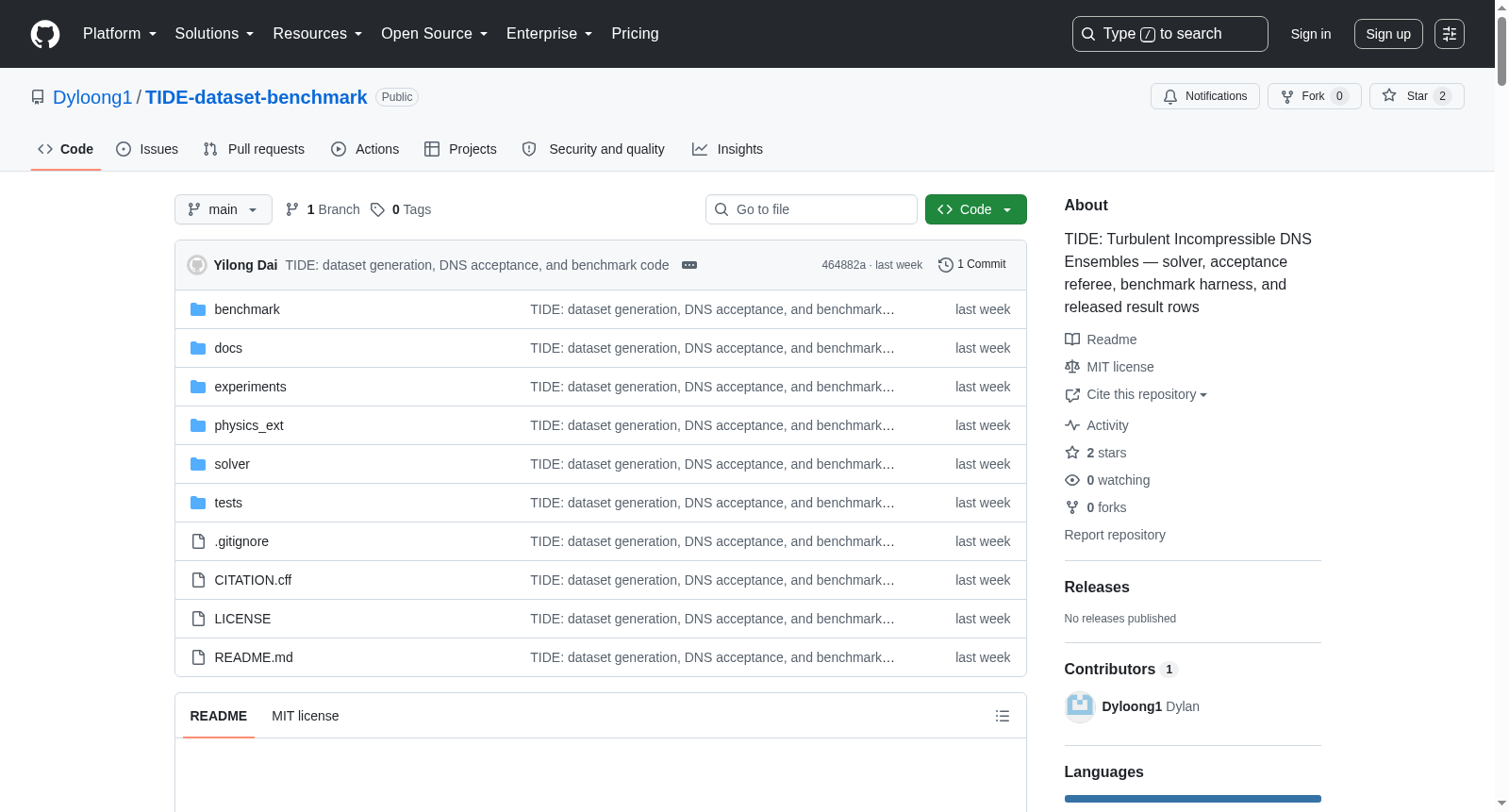
Task: Click the .gitignore file icon
Action: [198, 541]
